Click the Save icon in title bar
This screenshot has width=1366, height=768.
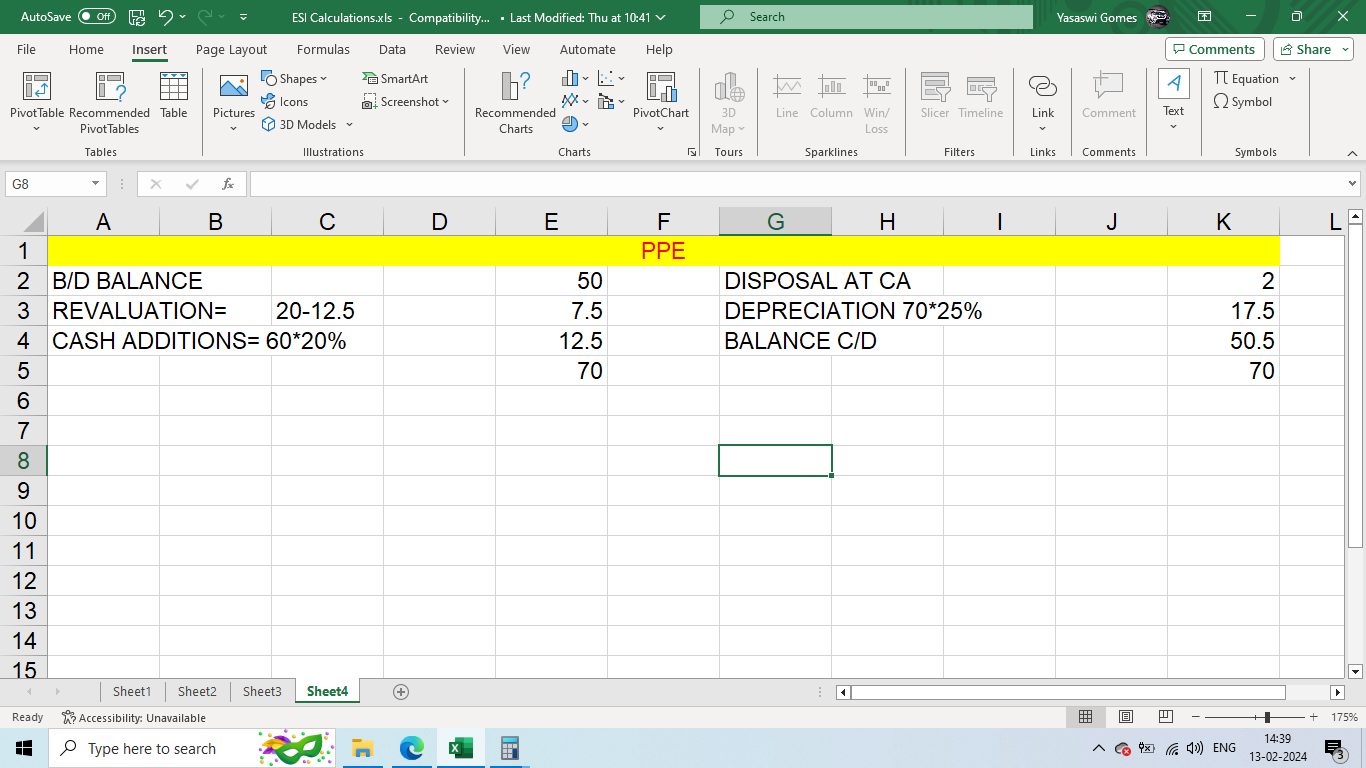click(137, 17)
